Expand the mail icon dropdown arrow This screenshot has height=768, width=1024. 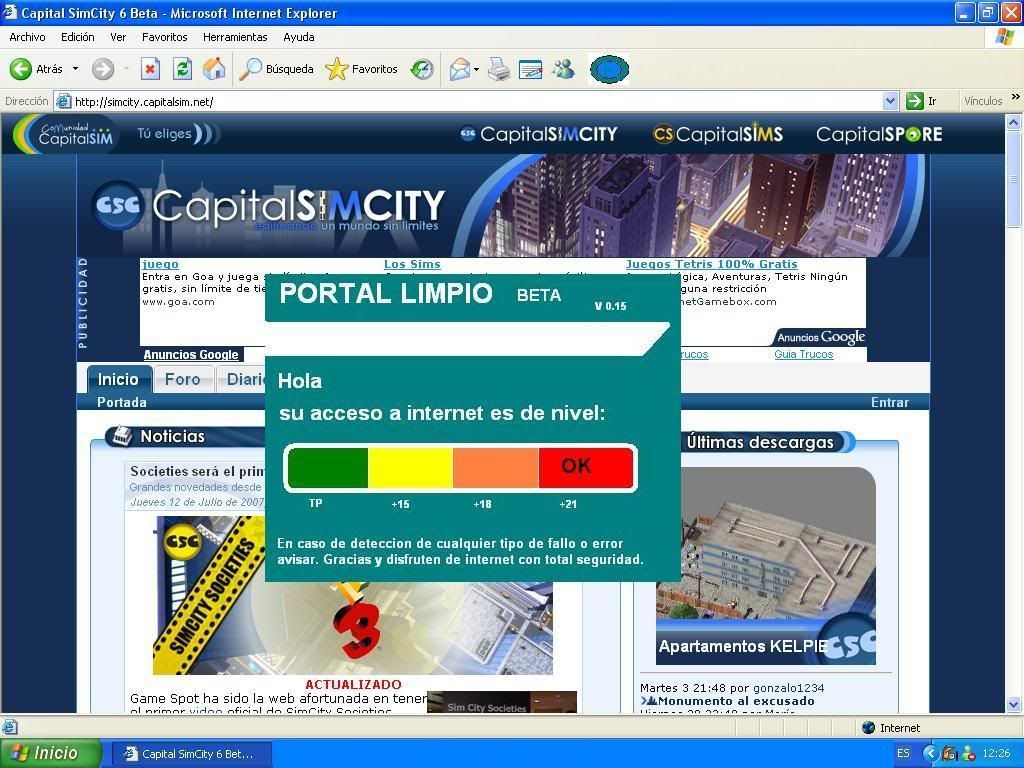click(x=475, y=69)
